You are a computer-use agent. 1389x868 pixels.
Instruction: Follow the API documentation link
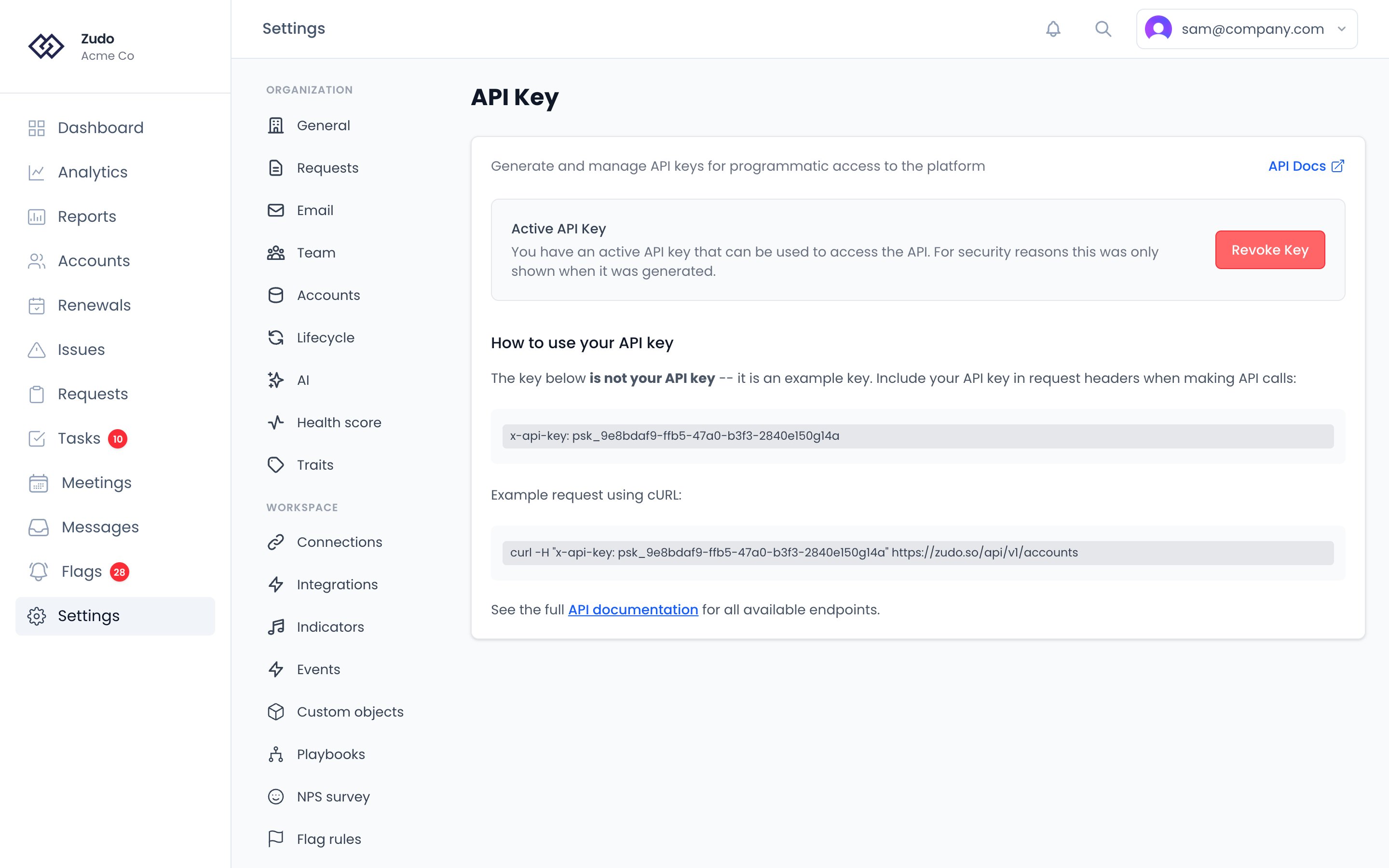pyautogui.click(x=633, y=610)
